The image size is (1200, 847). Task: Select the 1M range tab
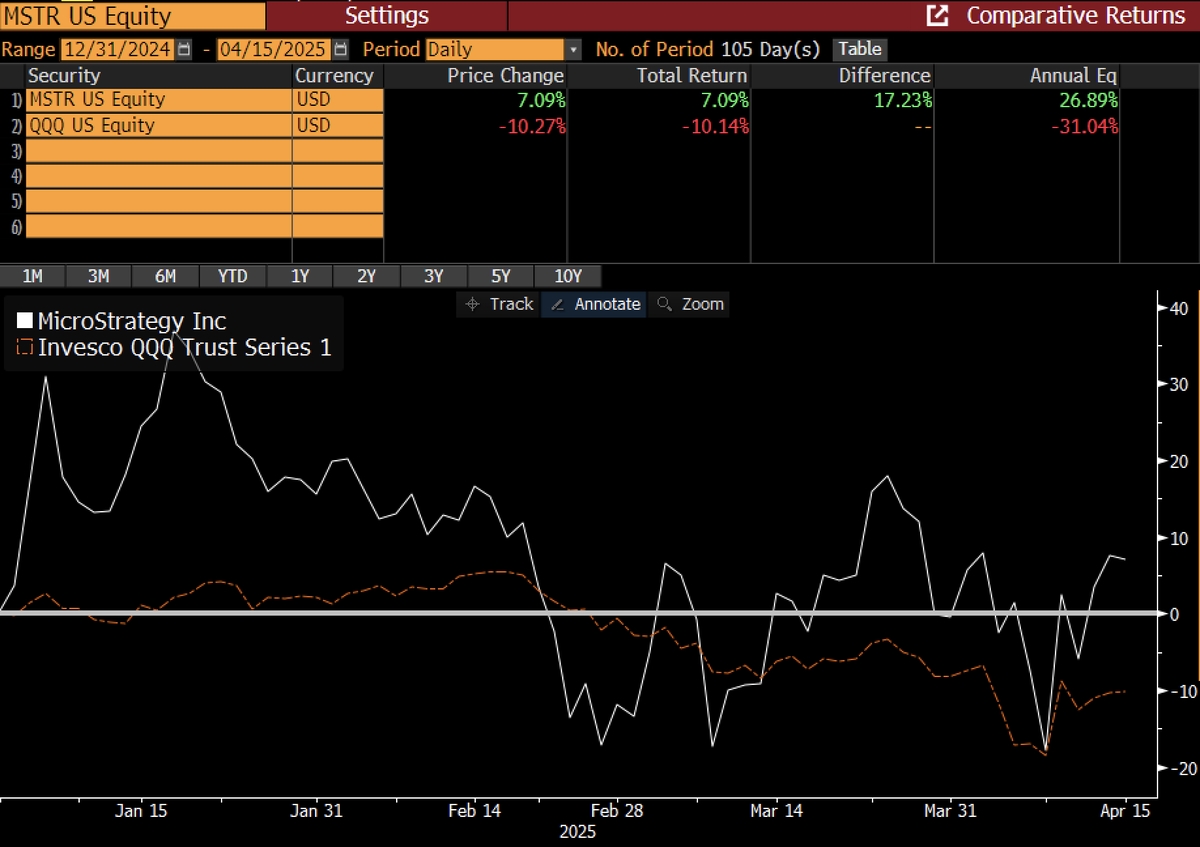[32, 277]
